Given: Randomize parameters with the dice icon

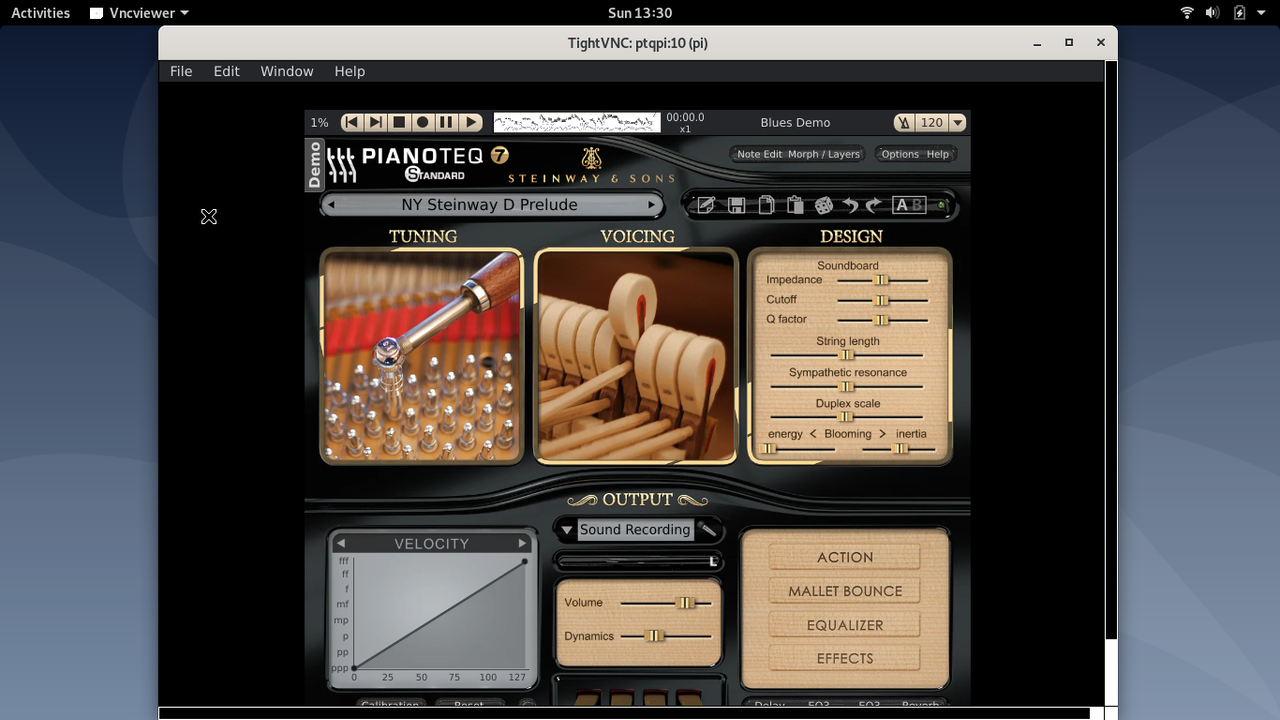Looking at the screenshot, I should tap(824, 205).
